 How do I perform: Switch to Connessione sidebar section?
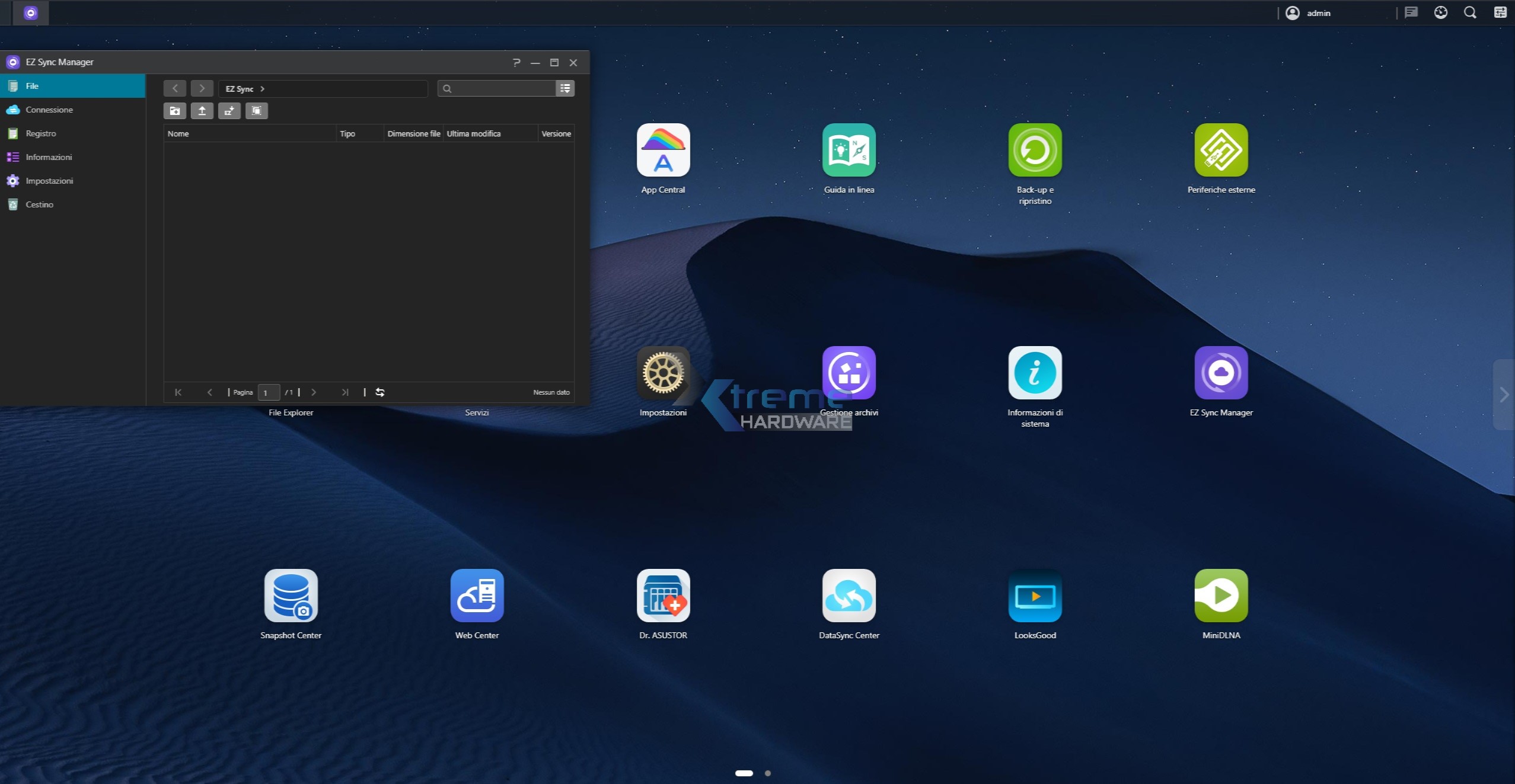[x=49, y=110]
